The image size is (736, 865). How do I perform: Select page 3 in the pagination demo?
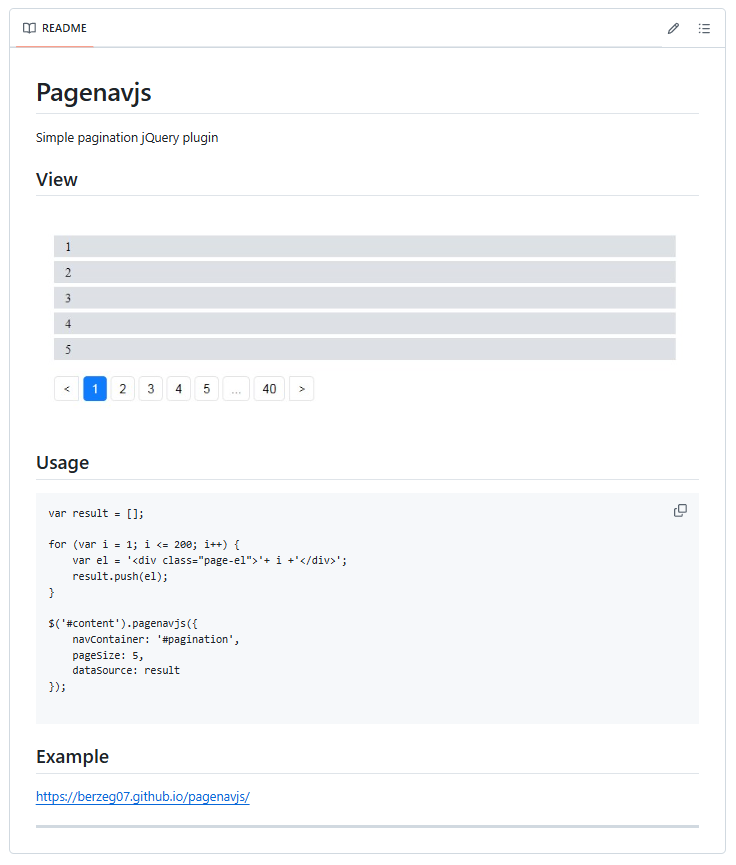pos(150,388)
